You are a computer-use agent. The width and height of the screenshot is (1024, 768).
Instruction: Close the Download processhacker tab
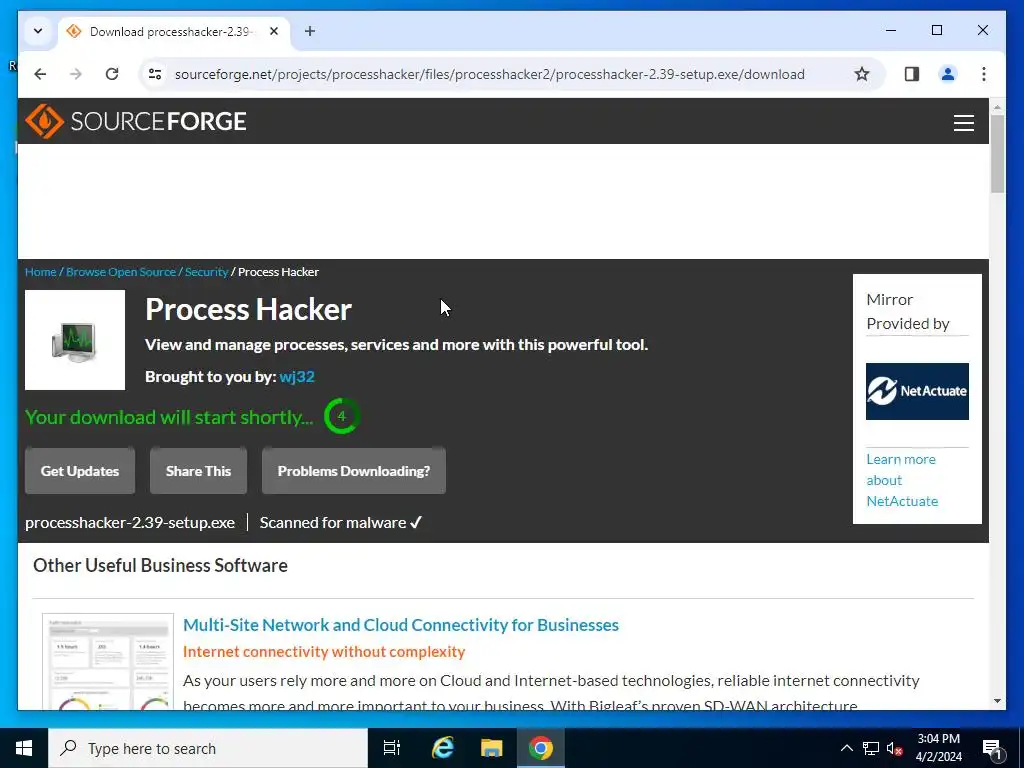274,31
